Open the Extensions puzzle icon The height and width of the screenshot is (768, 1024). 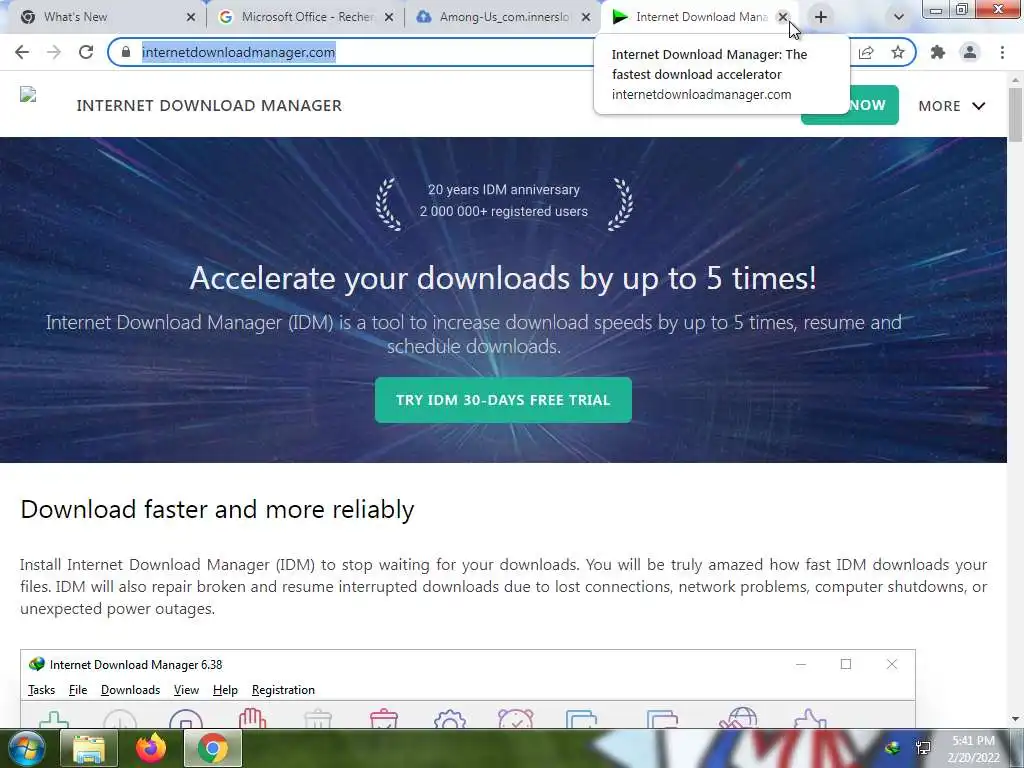[938, 52]
